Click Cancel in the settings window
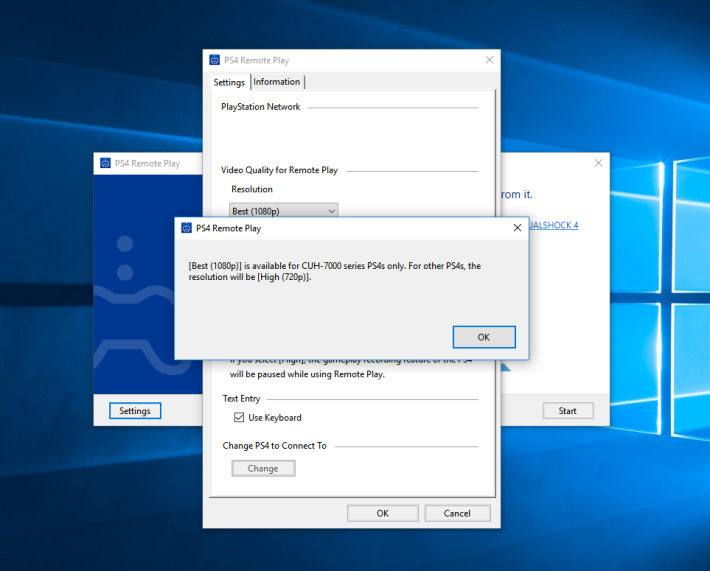Screen dimensions: 710x571 [x=457, y=513]
